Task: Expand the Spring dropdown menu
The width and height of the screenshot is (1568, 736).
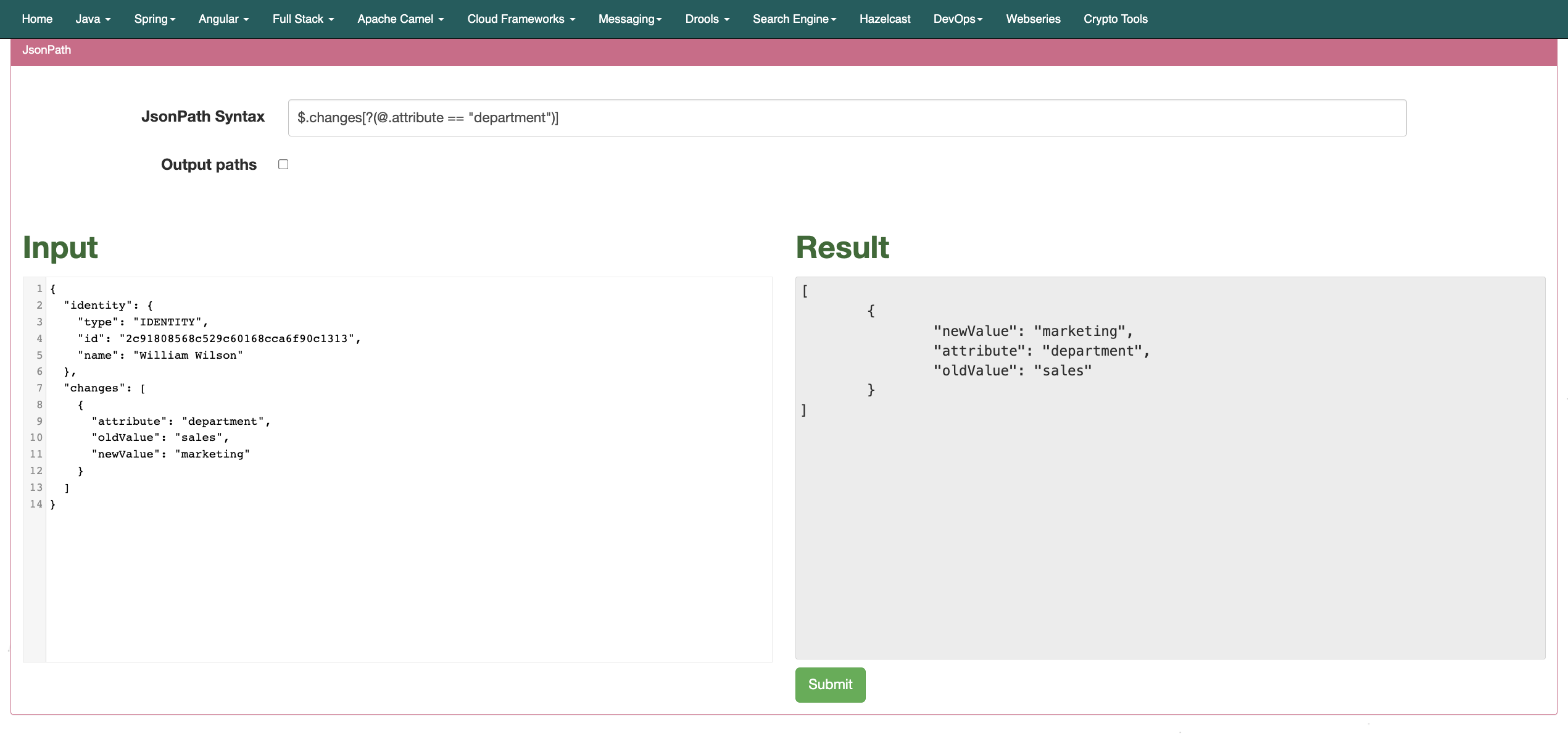Action: click(x=155, y=19)
